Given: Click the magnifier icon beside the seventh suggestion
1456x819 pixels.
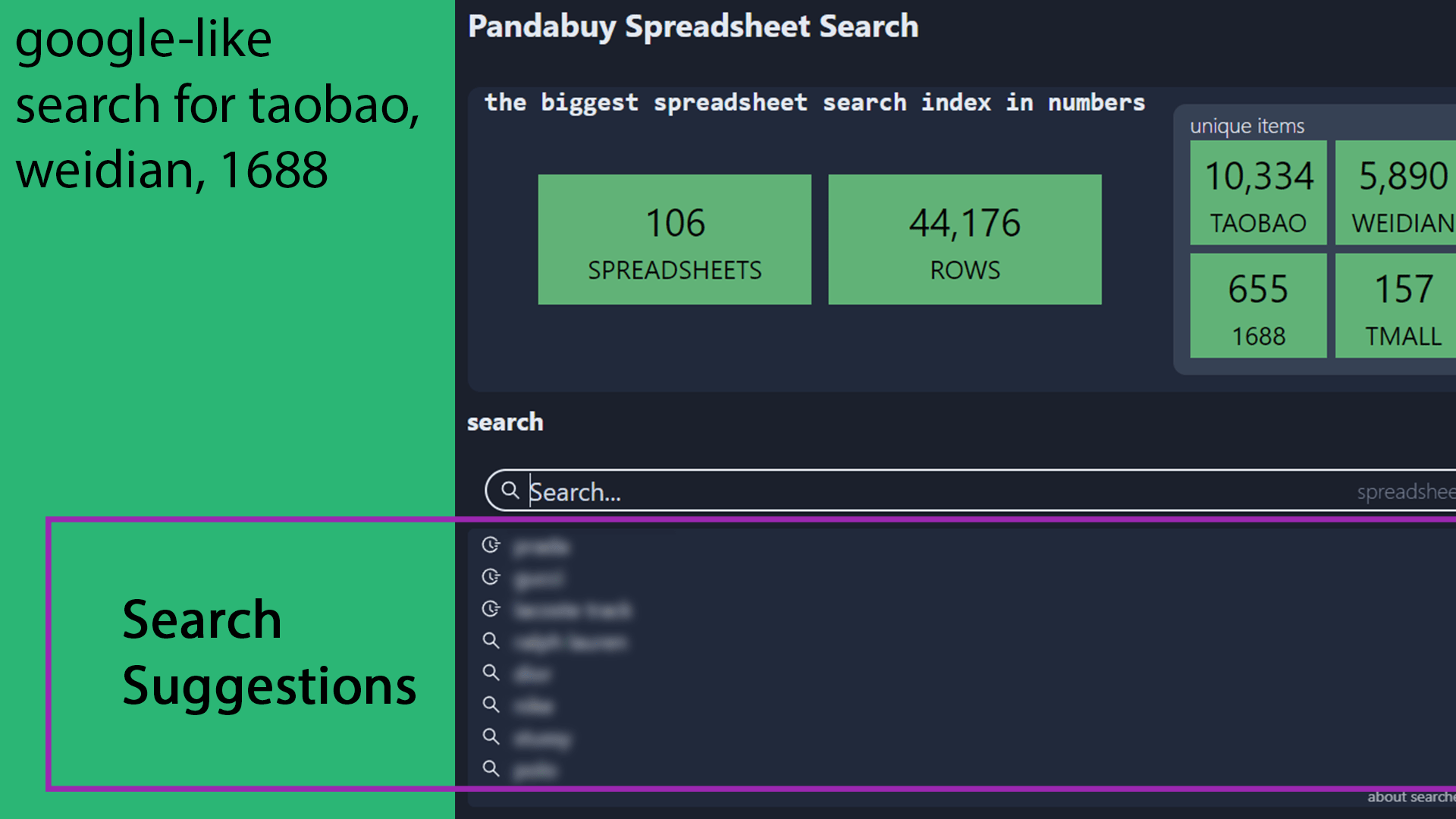Looking at the screenshot, I should tap(491, 736).
